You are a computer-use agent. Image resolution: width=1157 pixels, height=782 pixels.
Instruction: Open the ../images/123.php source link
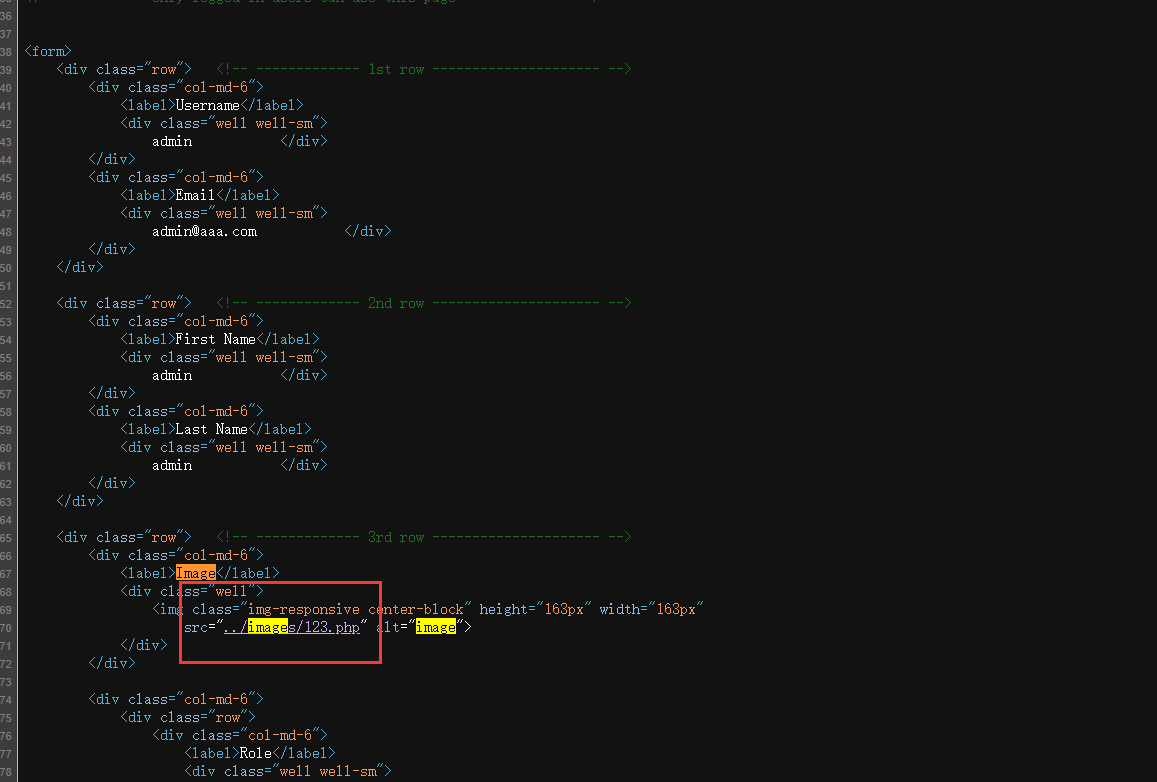pos(291,627)
